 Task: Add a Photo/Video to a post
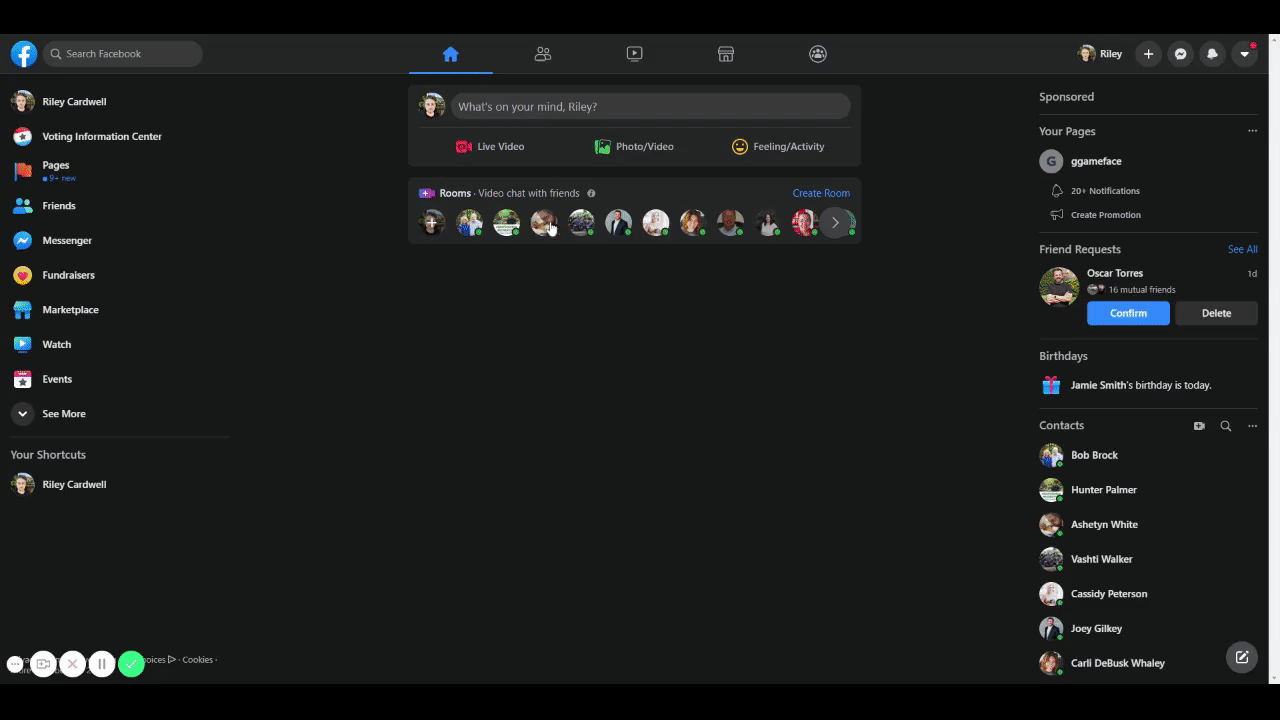(x=634, y=146)
